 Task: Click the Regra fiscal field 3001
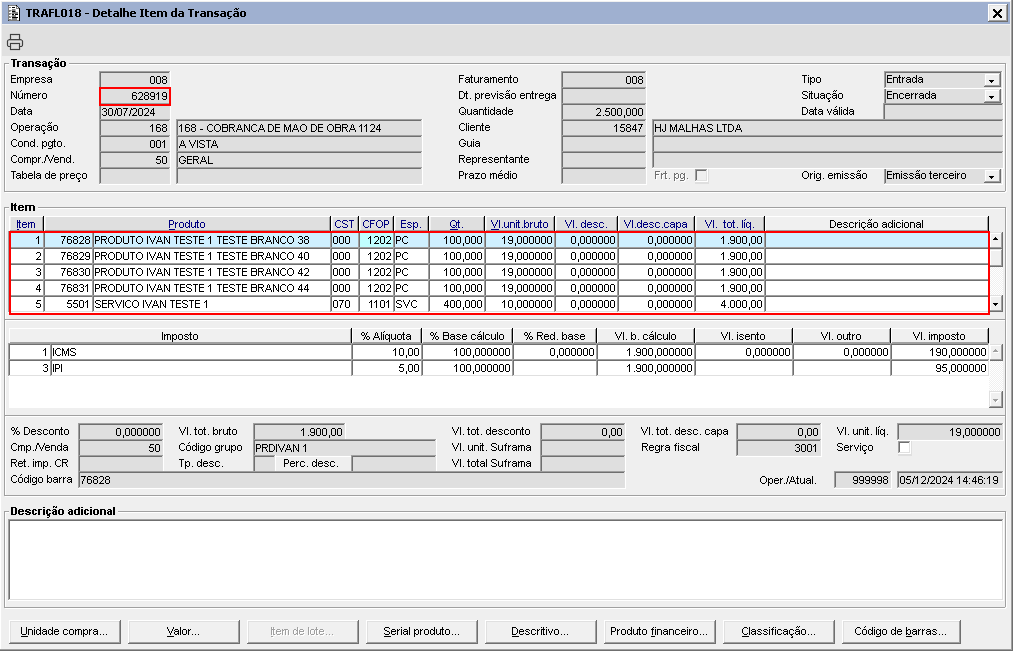pyautogui.click(x=778, y=448)
